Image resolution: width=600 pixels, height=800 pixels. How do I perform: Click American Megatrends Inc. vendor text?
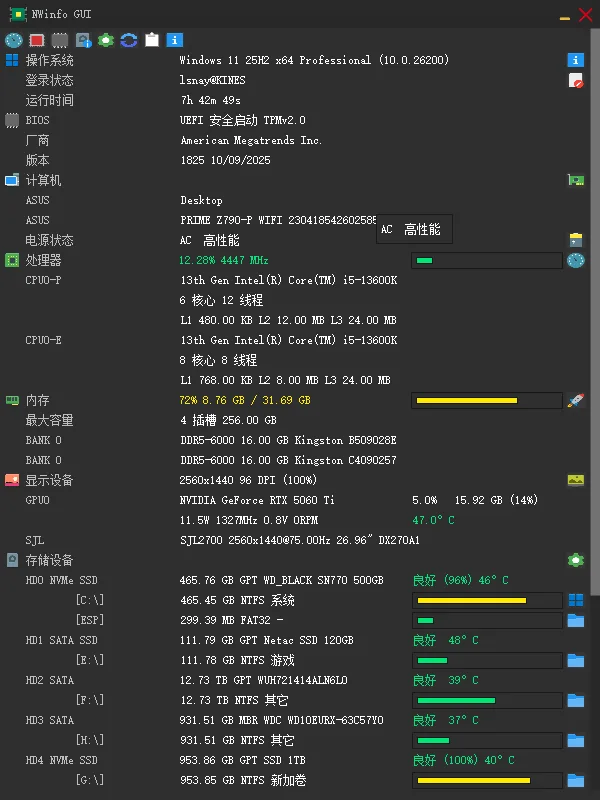(x=251, y=140)
